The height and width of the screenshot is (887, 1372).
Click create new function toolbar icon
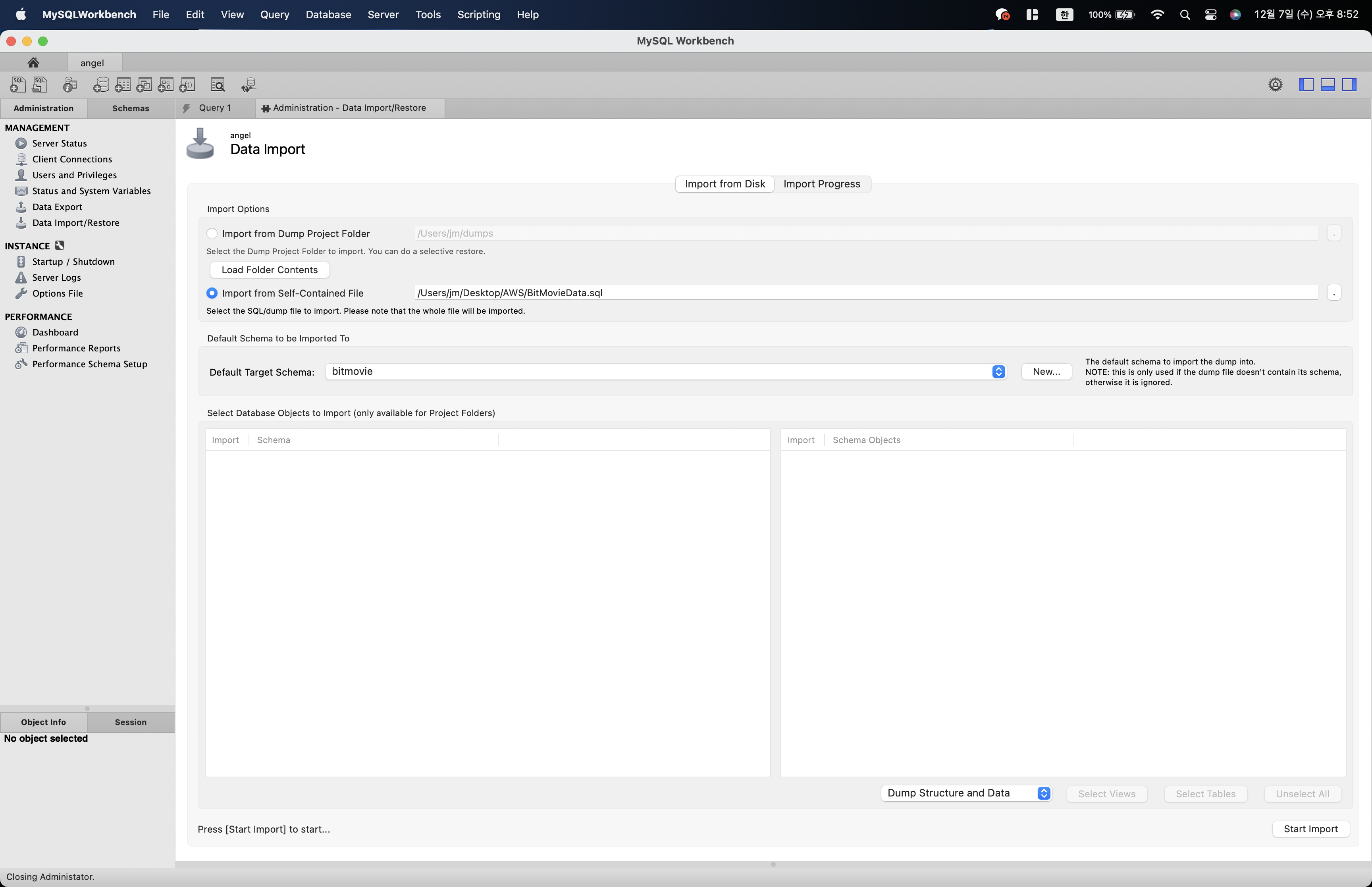(x=187, y=85)
